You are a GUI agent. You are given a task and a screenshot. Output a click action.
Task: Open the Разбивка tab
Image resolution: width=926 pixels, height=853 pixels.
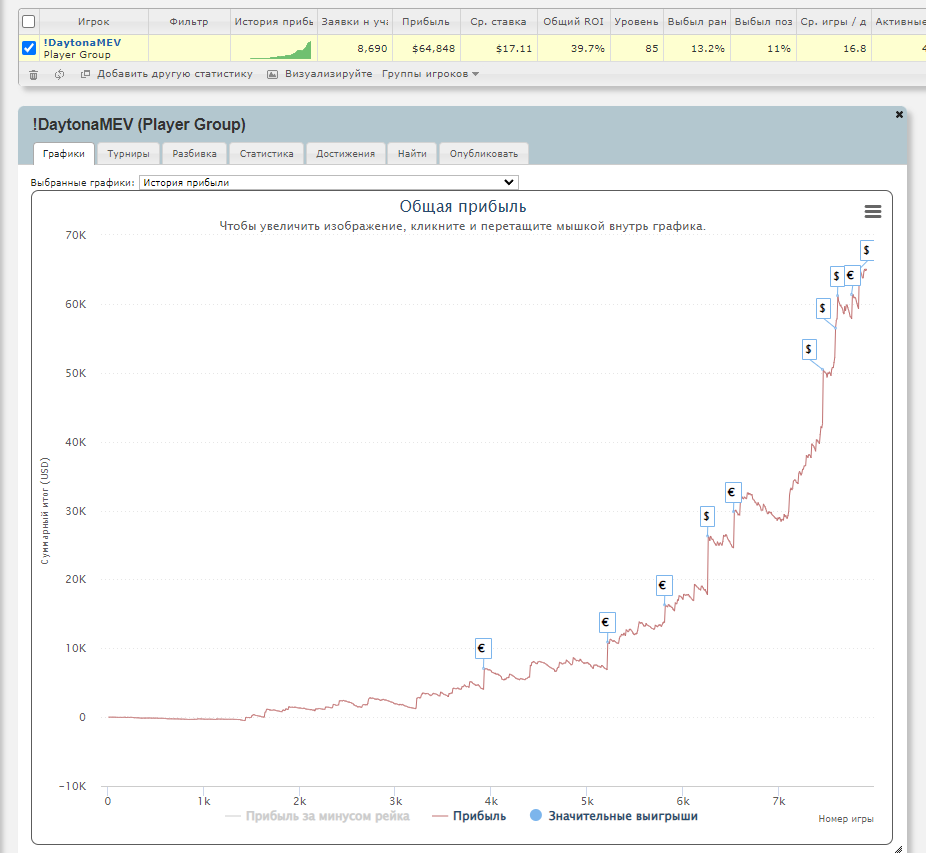click(x=194, y=154)
